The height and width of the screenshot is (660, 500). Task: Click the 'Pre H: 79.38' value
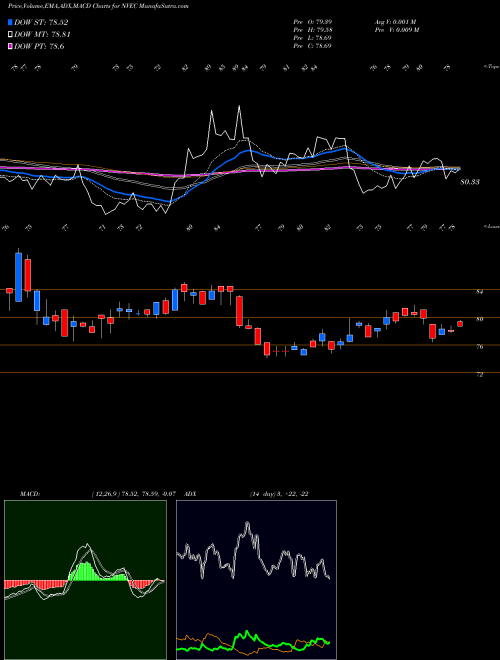click(x=312, y=30)
